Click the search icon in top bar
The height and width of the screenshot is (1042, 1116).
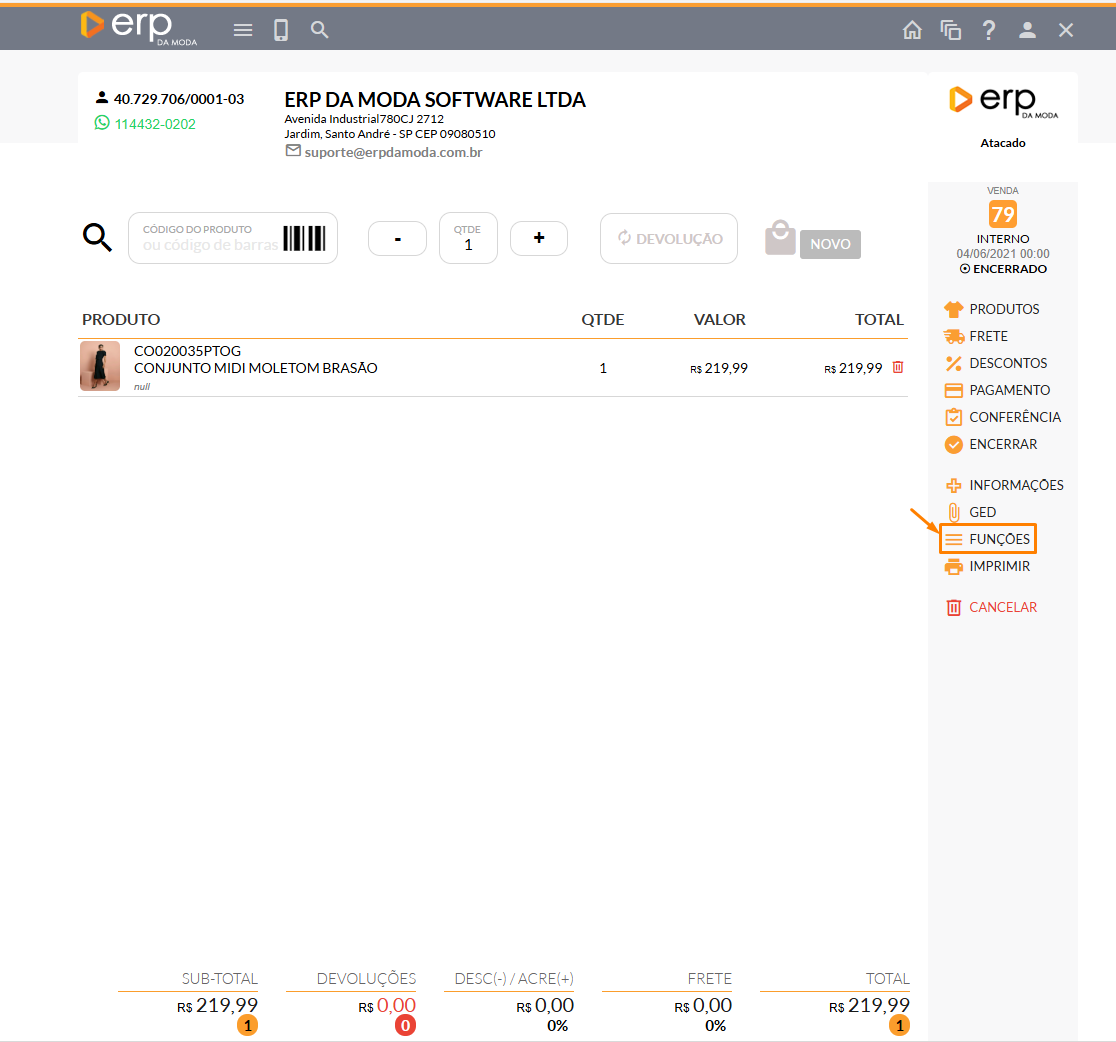tap(319, 30)
